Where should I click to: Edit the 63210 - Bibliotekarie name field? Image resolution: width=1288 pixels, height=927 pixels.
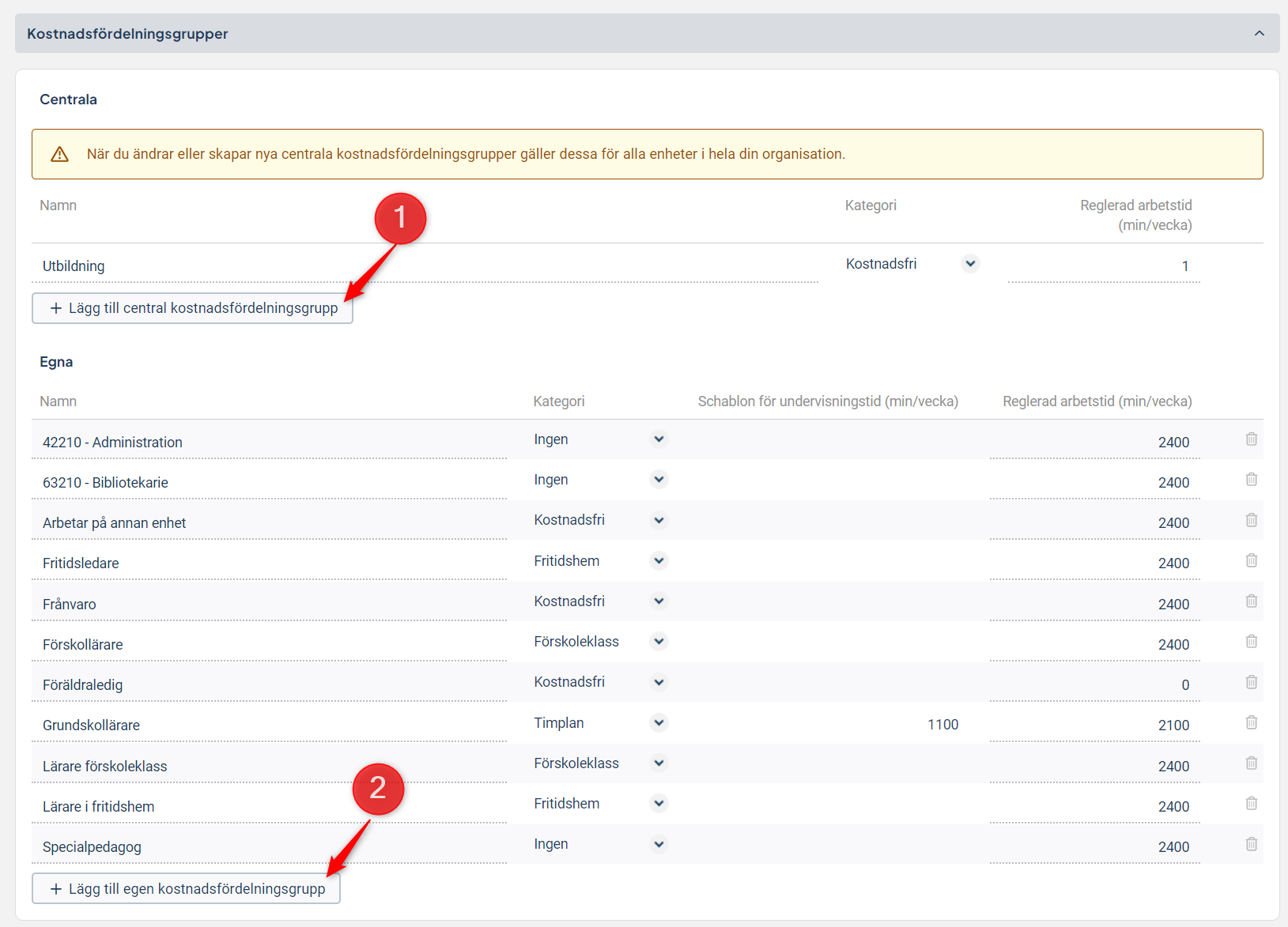click(x=270, y=483)
